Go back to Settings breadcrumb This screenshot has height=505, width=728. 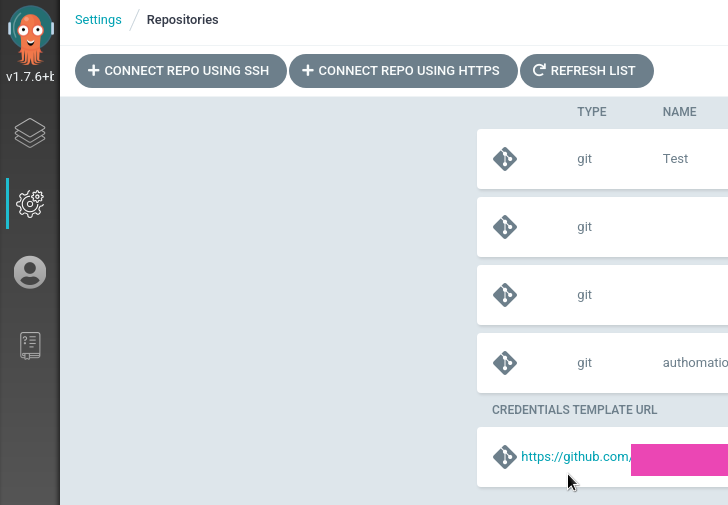point(98,19)
